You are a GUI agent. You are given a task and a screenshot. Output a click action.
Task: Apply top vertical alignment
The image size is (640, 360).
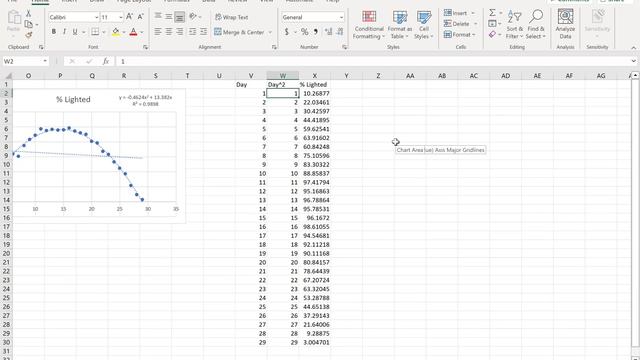tap(158, 17)
